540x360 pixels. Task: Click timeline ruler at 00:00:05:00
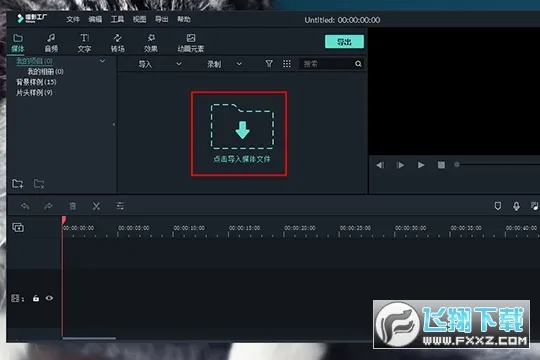point(134,228)
